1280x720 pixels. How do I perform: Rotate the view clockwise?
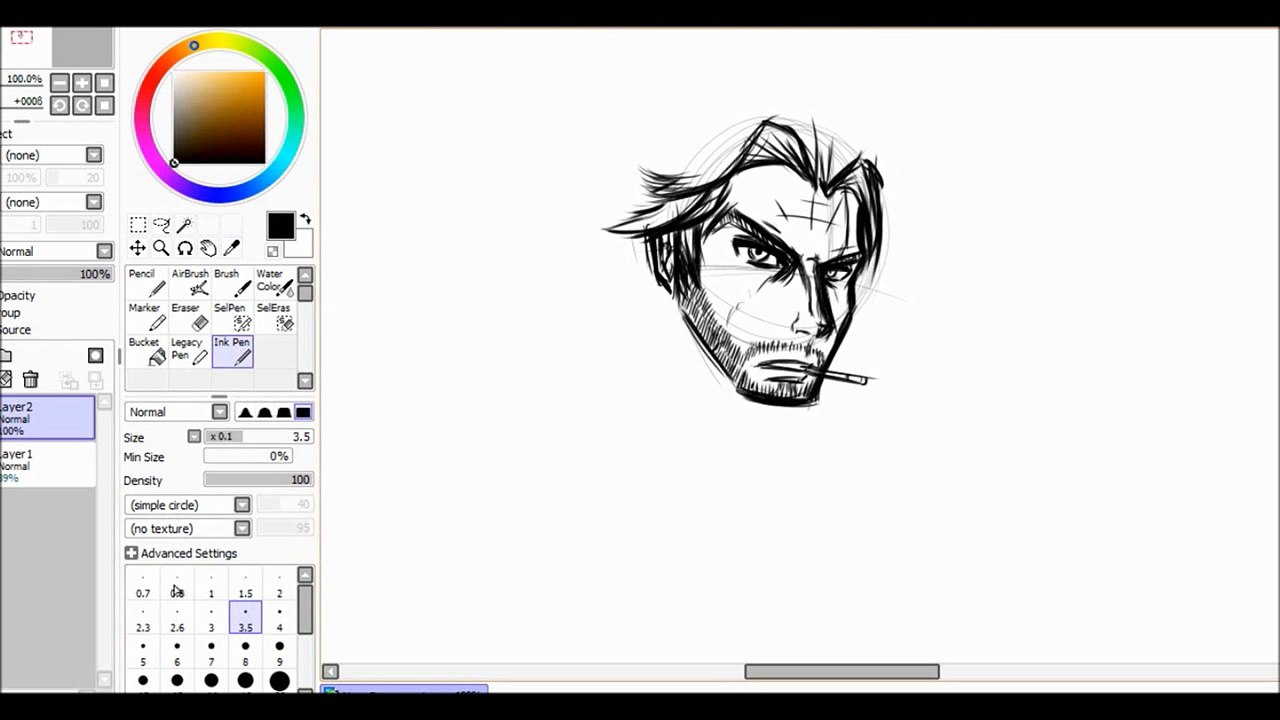82,105
